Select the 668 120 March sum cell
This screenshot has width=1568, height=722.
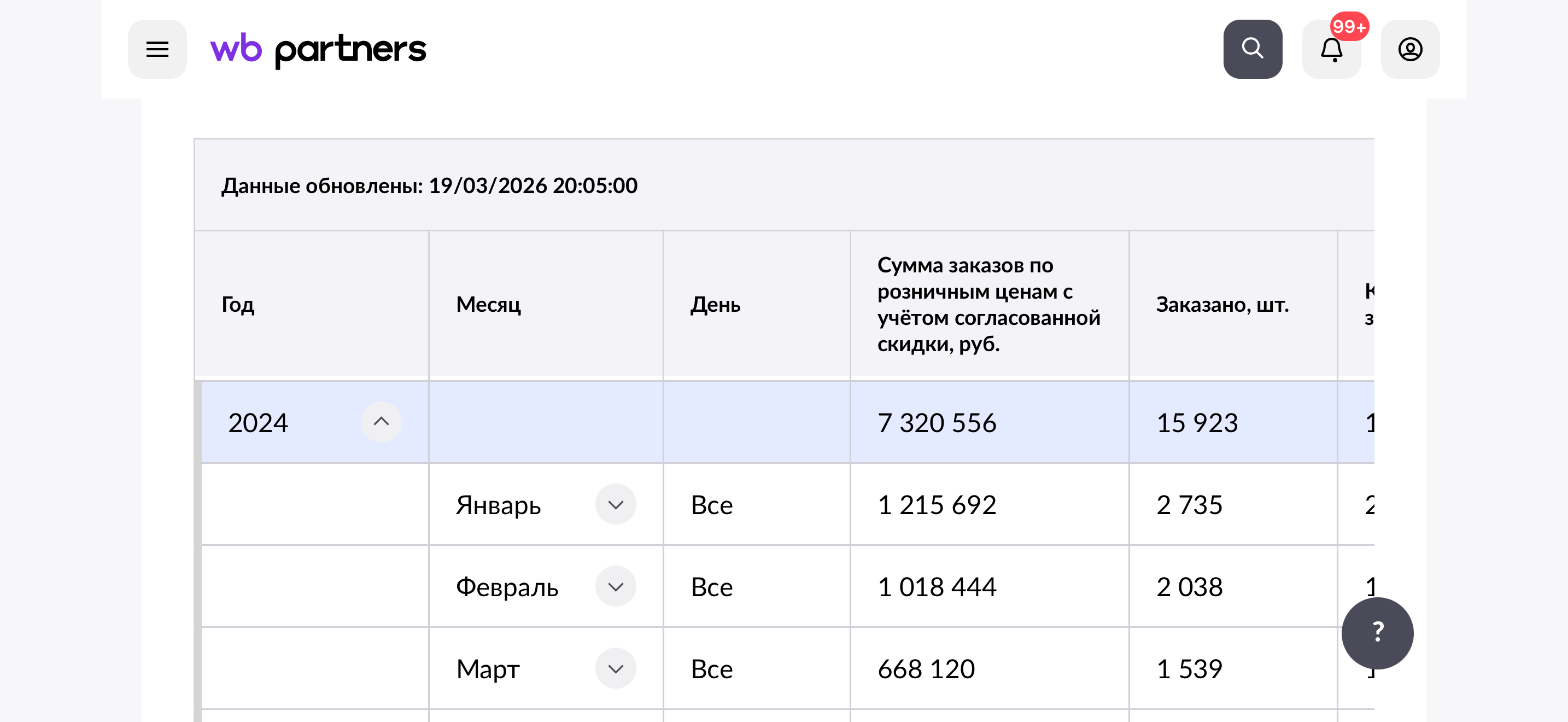point(926,669)
